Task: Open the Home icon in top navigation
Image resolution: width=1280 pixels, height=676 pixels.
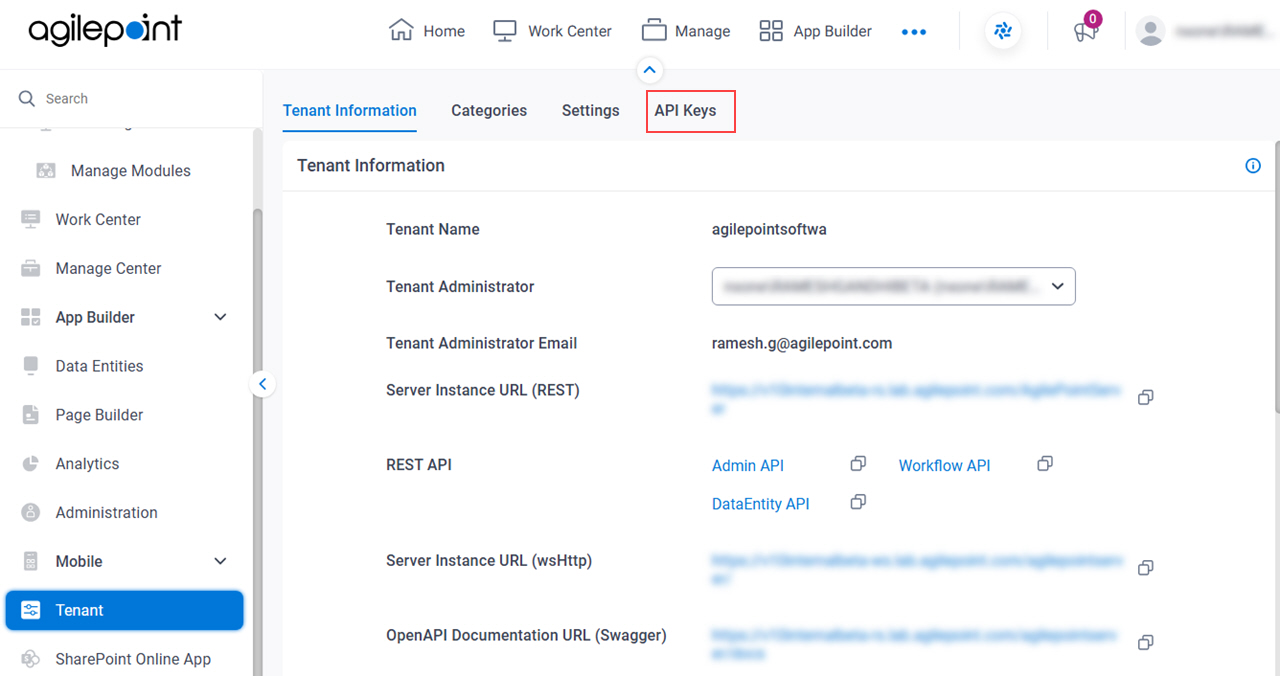Action: [x=401, y=31]
